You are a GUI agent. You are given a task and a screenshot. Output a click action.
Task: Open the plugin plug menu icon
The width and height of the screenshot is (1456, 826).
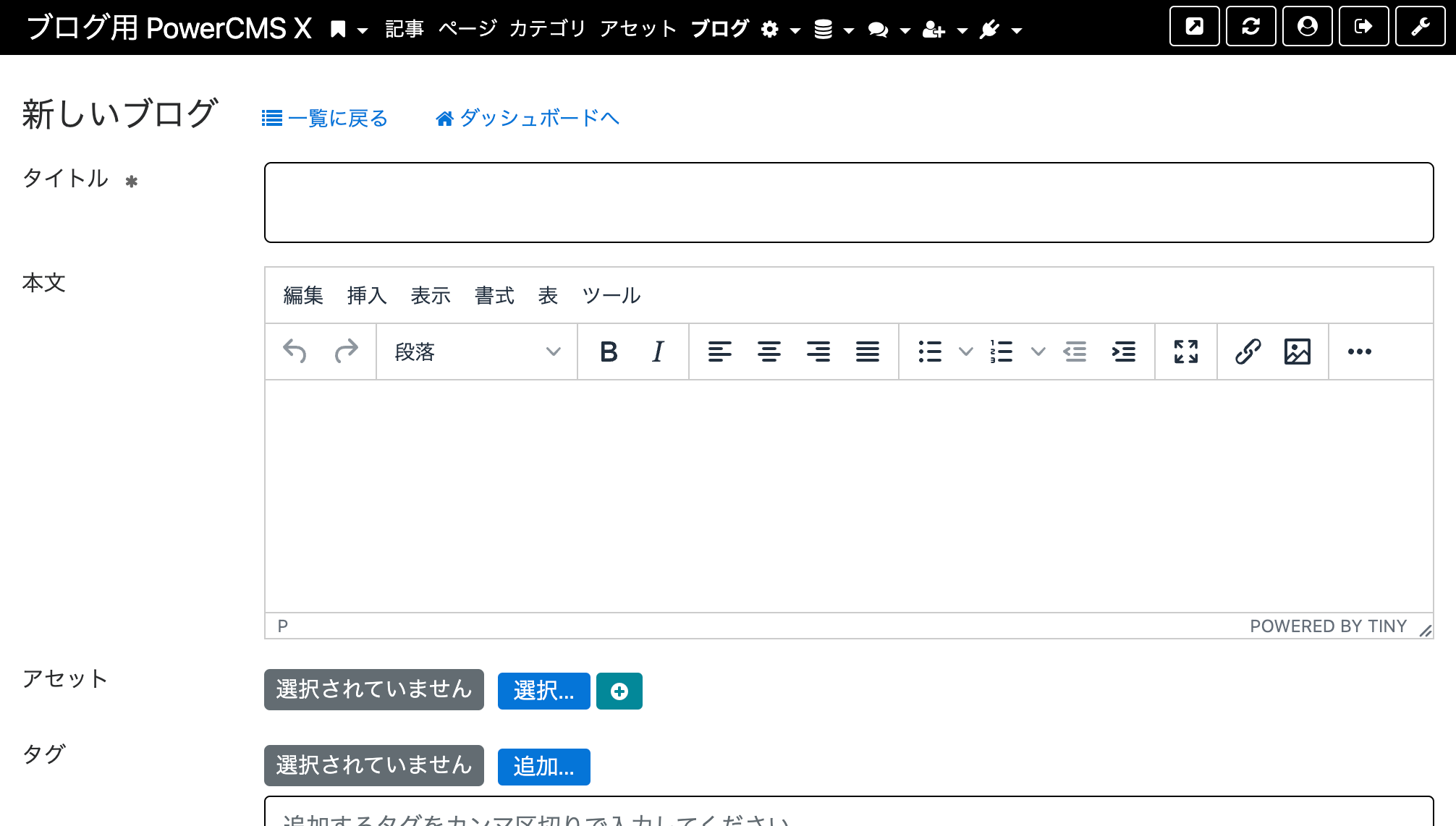(989, 30)
